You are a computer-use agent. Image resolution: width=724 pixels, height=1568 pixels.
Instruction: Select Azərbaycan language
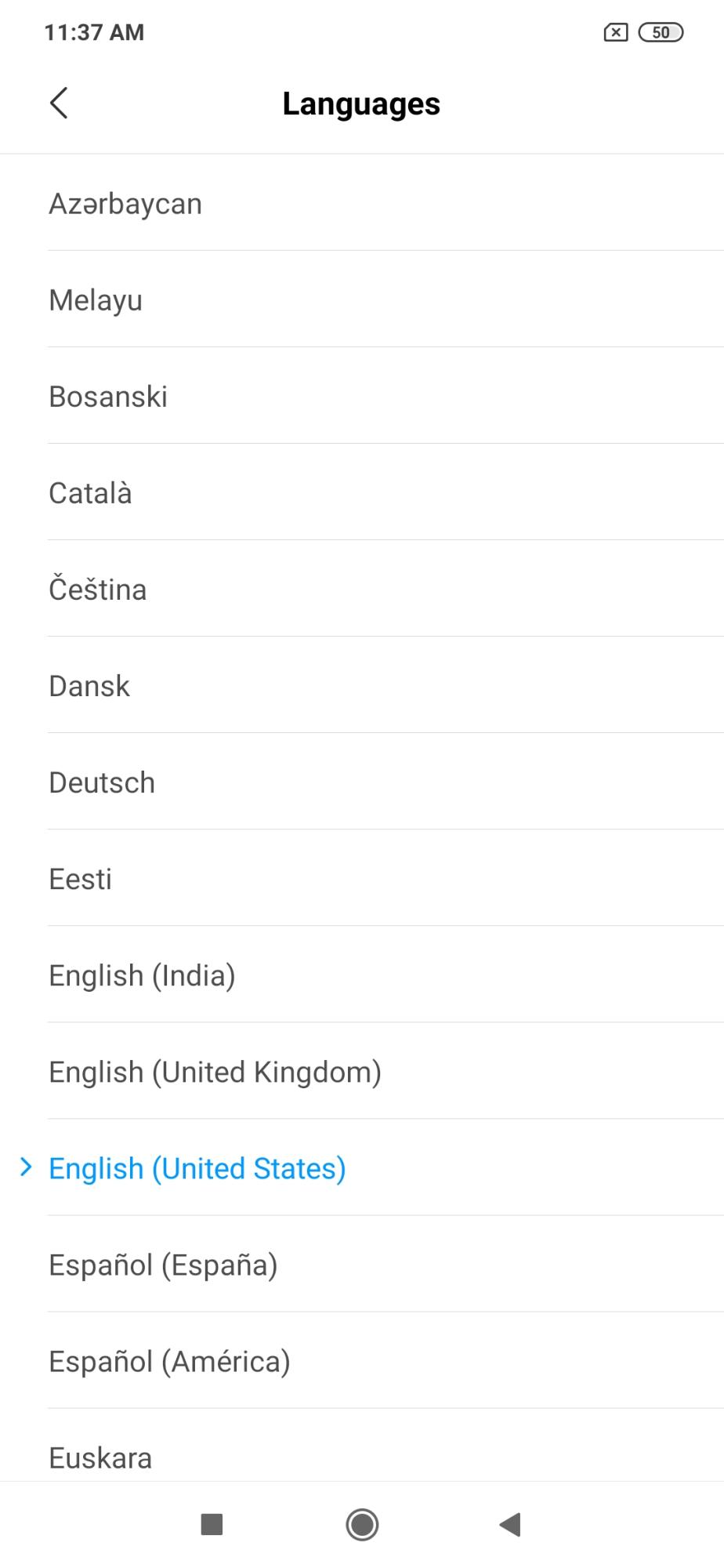[125, 204]
